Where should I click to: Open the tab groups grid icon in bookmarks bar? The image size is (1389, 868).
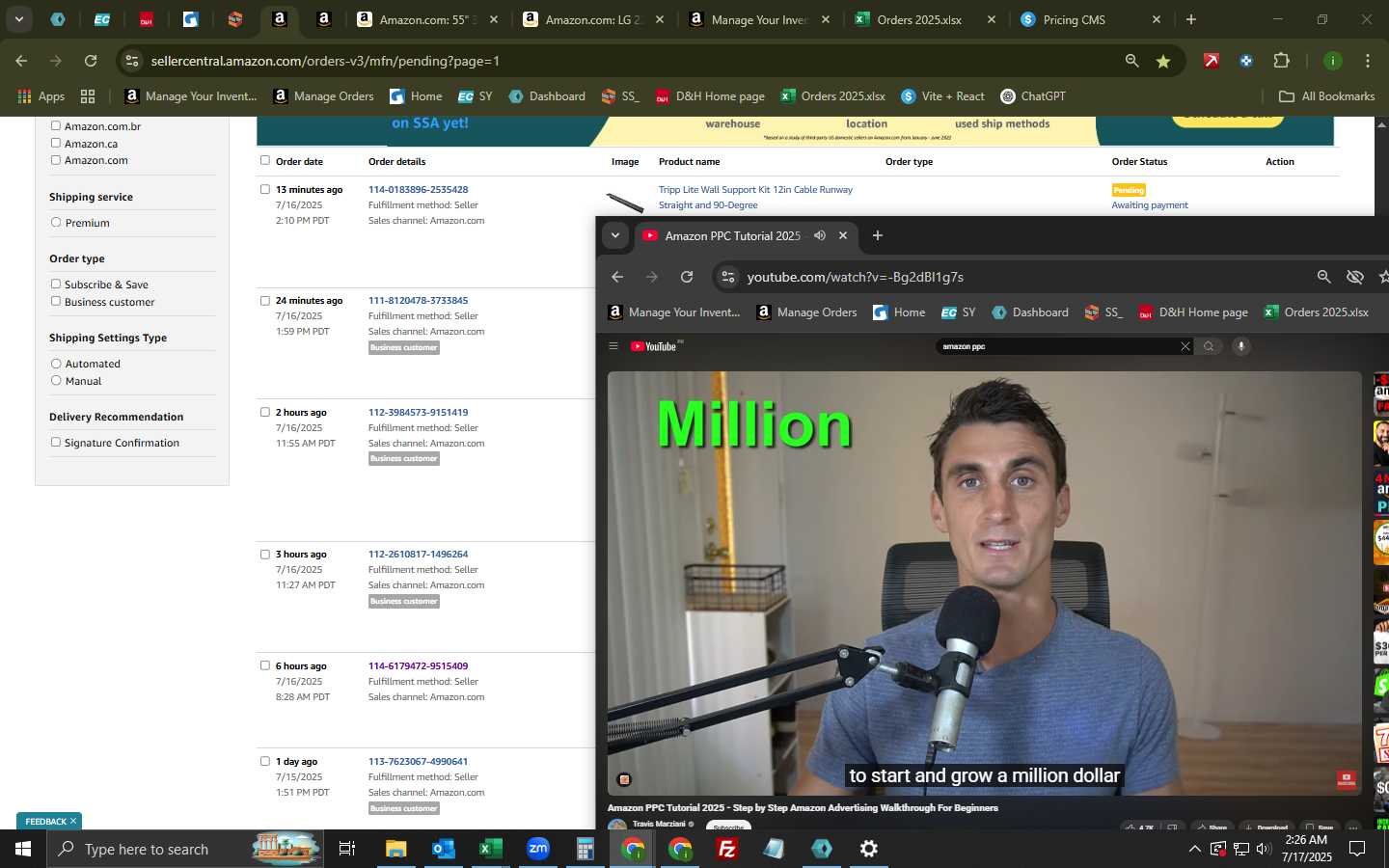click(x=88, y=96)
